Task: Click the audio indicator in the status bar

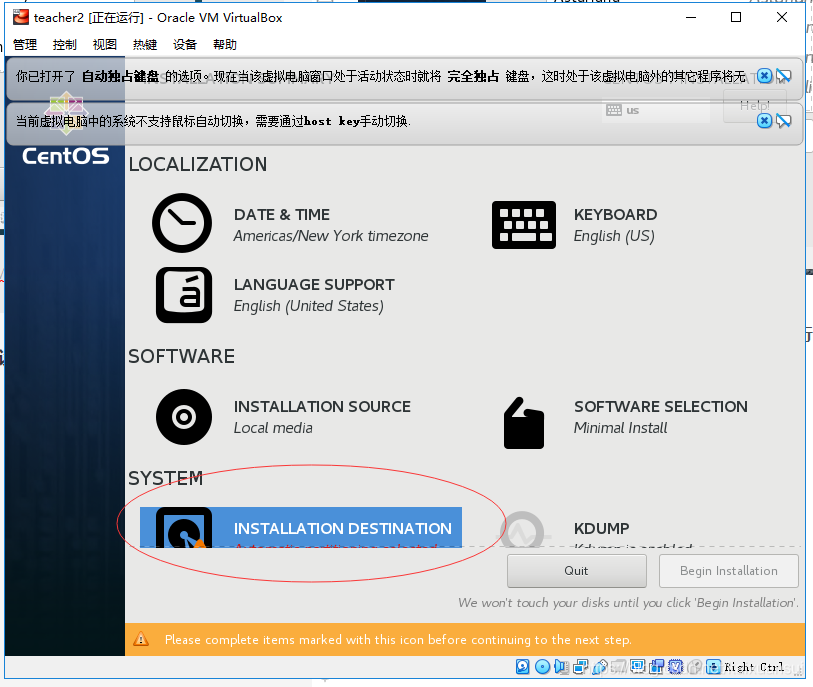Action: [x=562, y=667]
